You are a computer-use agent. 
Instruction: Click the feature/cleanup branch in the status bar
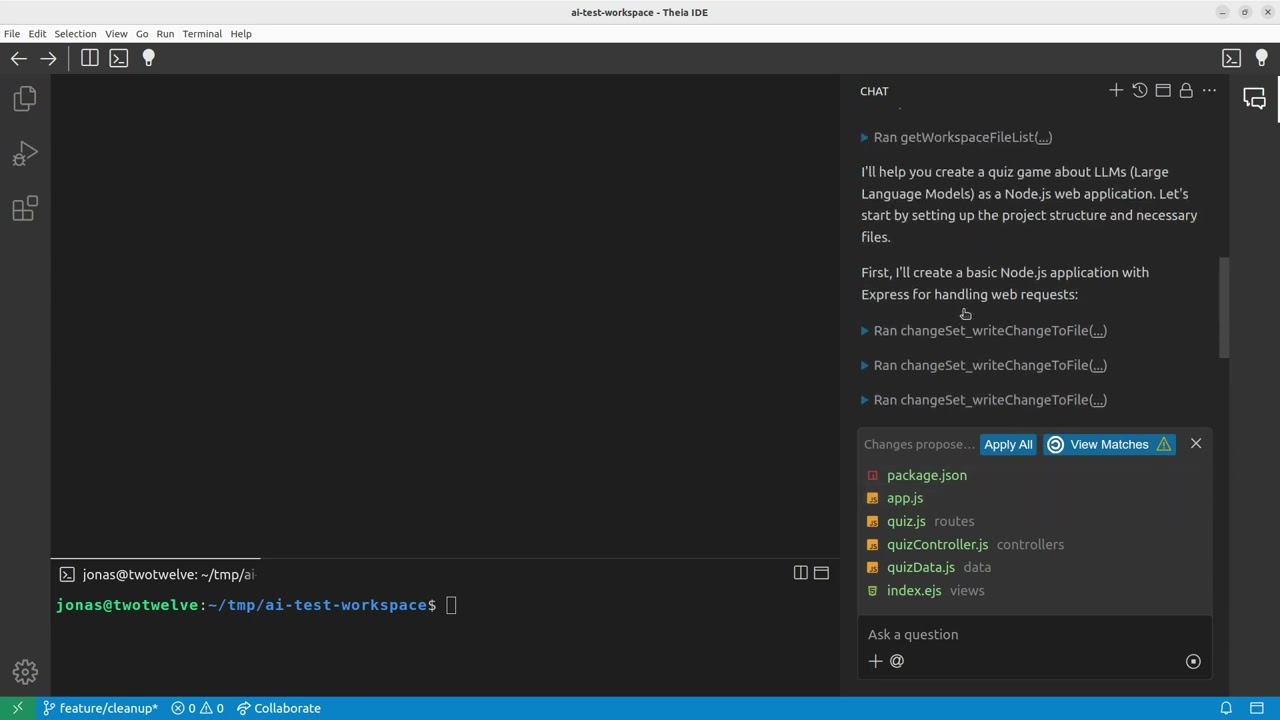pos(100,708)
